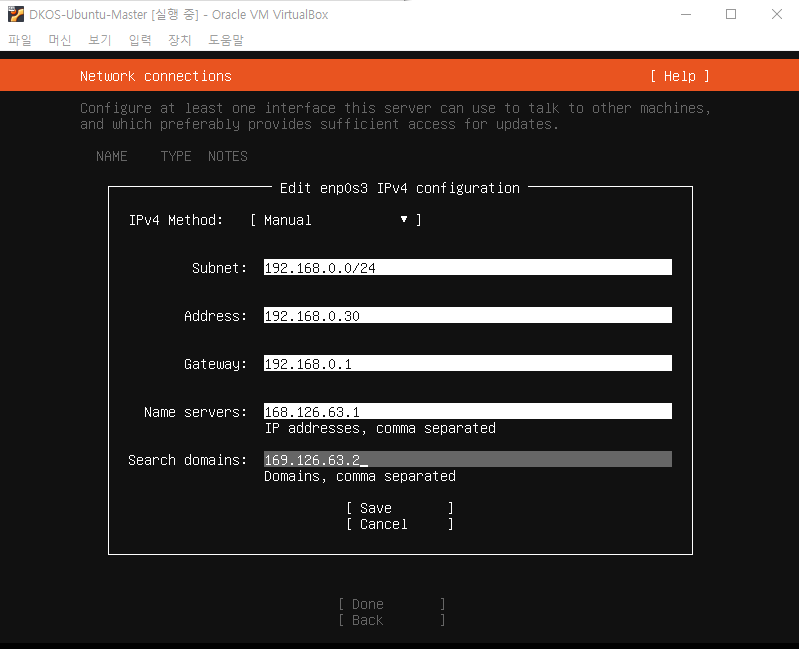Click the Address input field
The image size is (799, 649).
click(467, 315)
